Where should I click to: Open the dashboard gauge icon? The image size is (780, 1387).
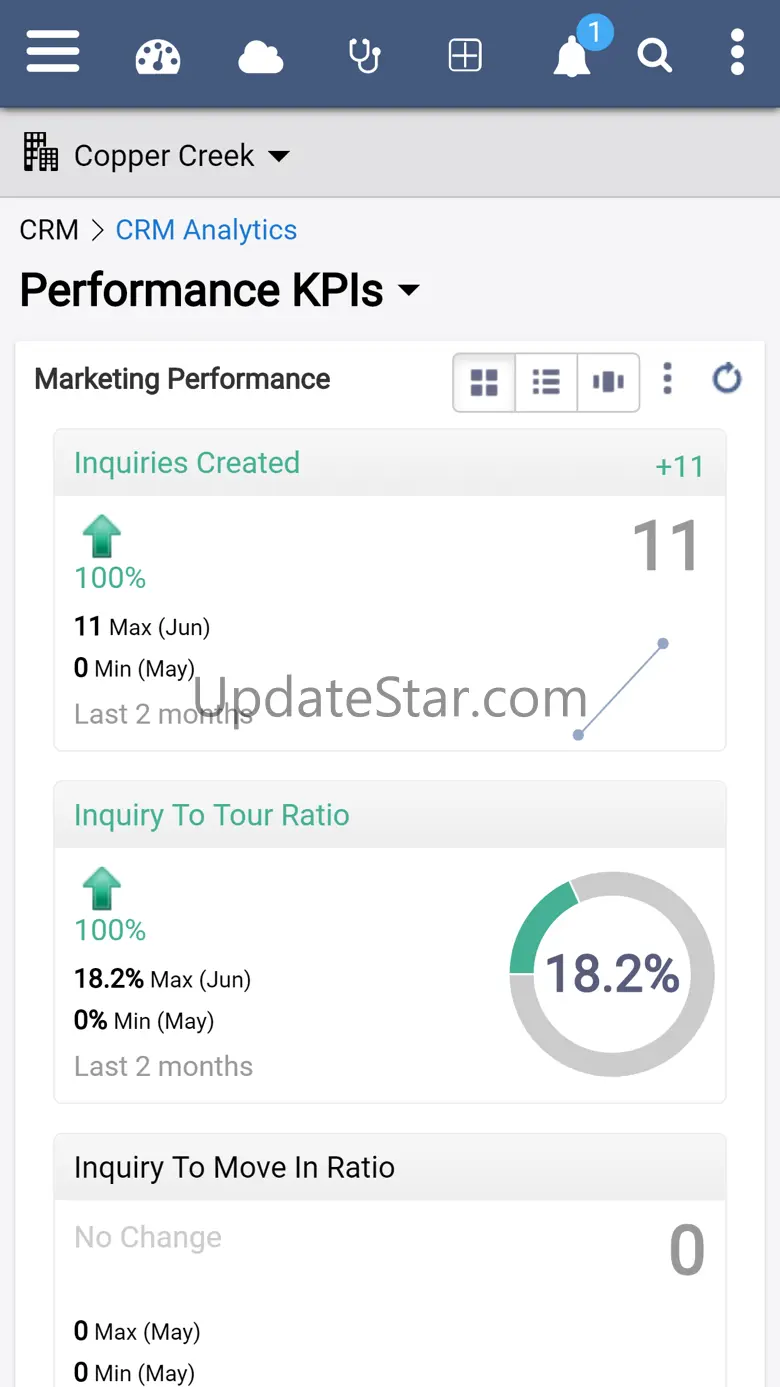[158, 56]
